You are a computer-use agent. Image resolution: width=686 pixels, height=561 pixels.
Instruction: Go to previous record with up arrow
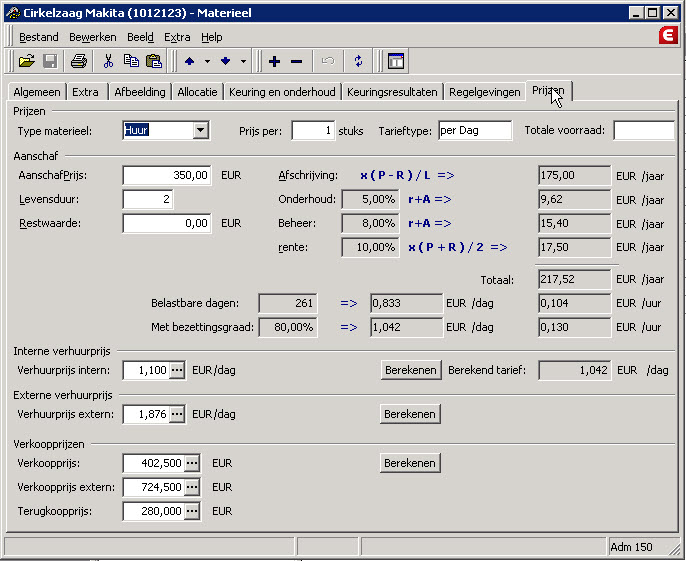tap(189, 61)
